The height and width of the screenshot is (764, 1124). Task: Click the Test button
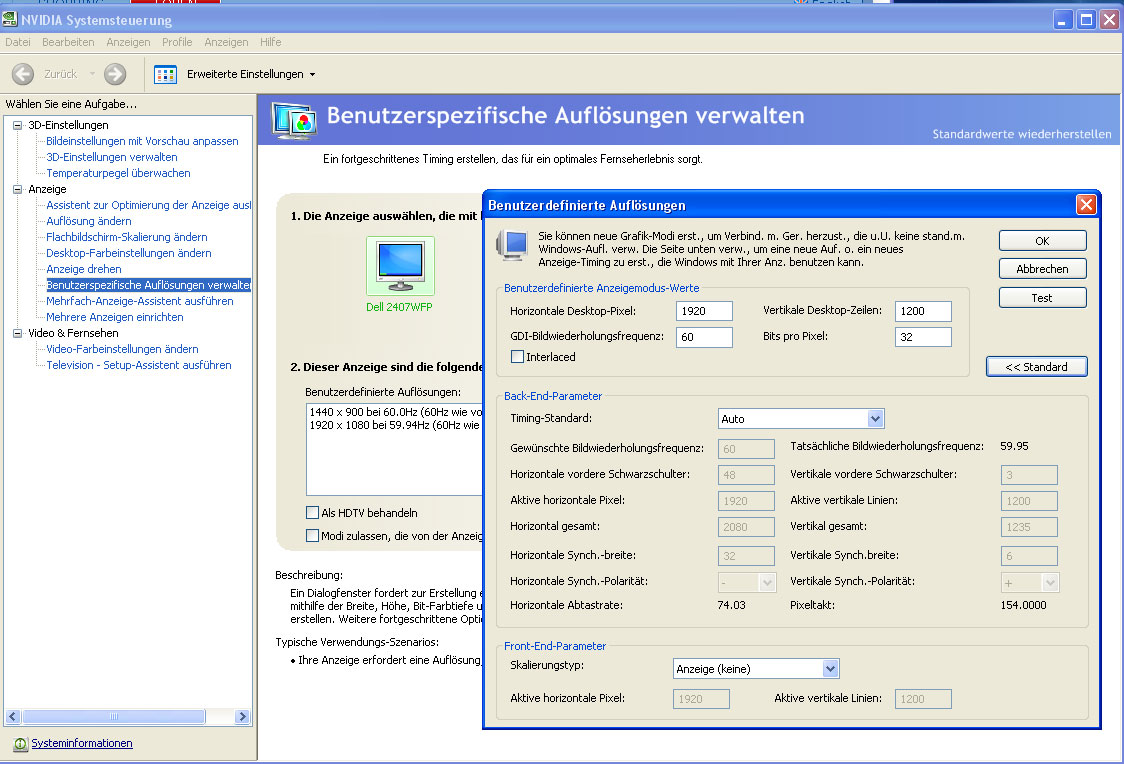1042,298
